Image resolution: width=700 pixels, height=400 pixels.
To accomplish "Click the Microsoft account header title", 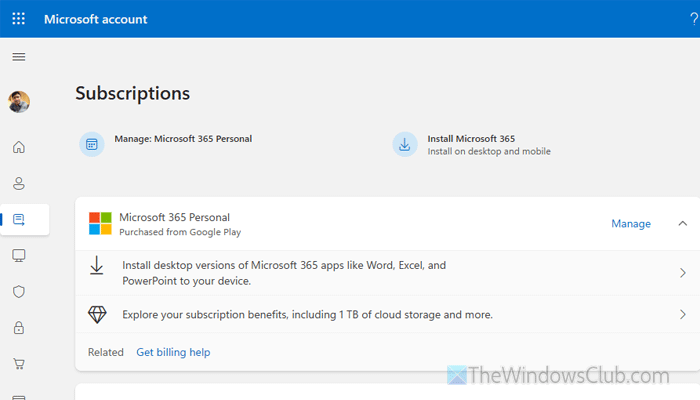I will (x=96, y=19).
